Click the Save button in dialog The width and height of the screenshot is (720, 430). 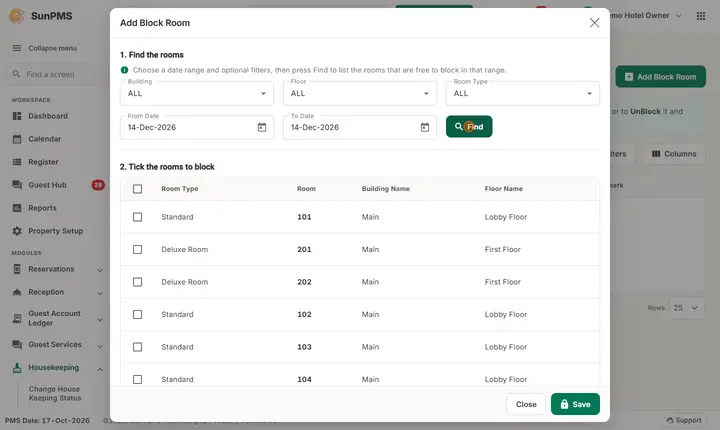tap(575, 404)
